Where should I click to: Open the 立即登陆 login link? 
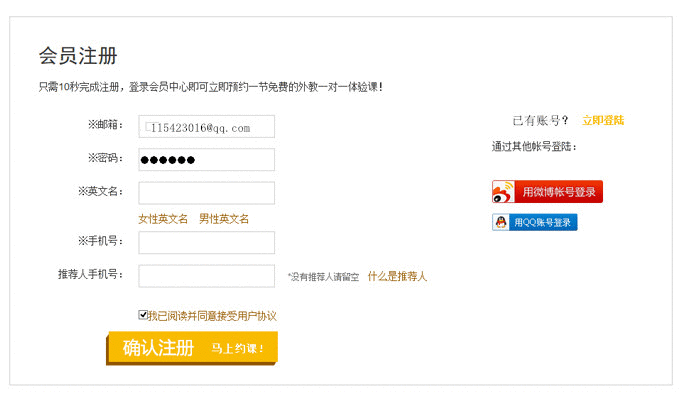tap(603, 120)
